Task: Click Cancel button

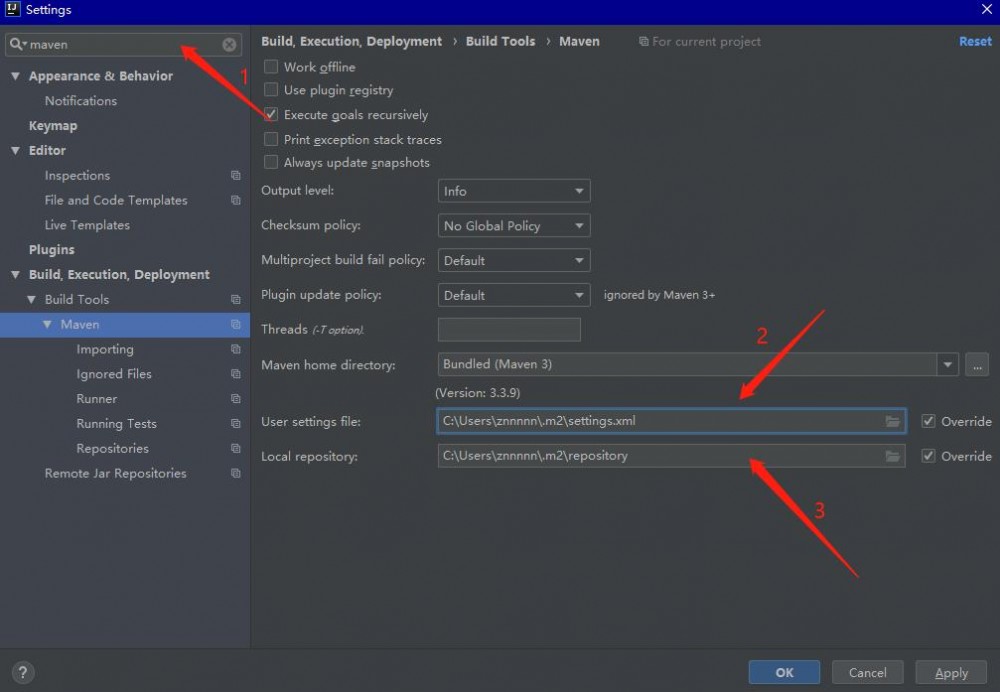Action: click(867, 672)
